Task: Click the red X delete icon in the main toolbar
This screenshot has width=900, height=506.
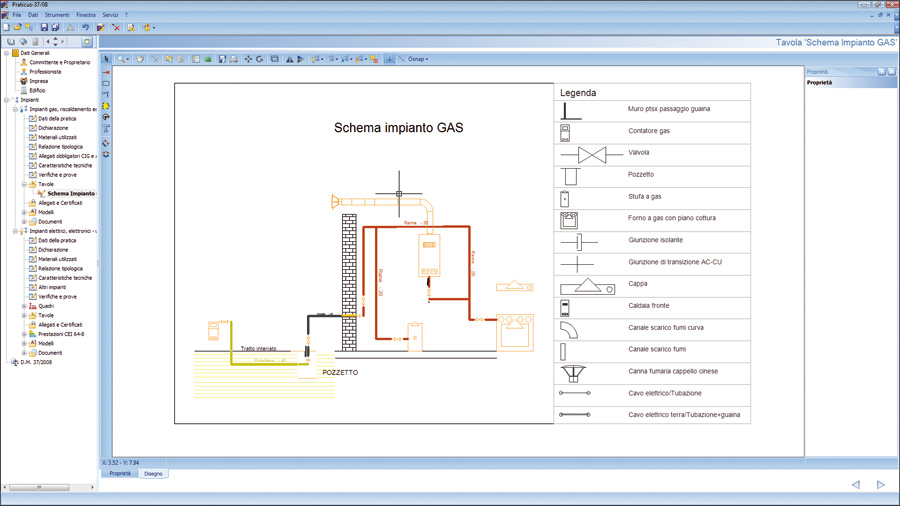Action: click(116, 27)
